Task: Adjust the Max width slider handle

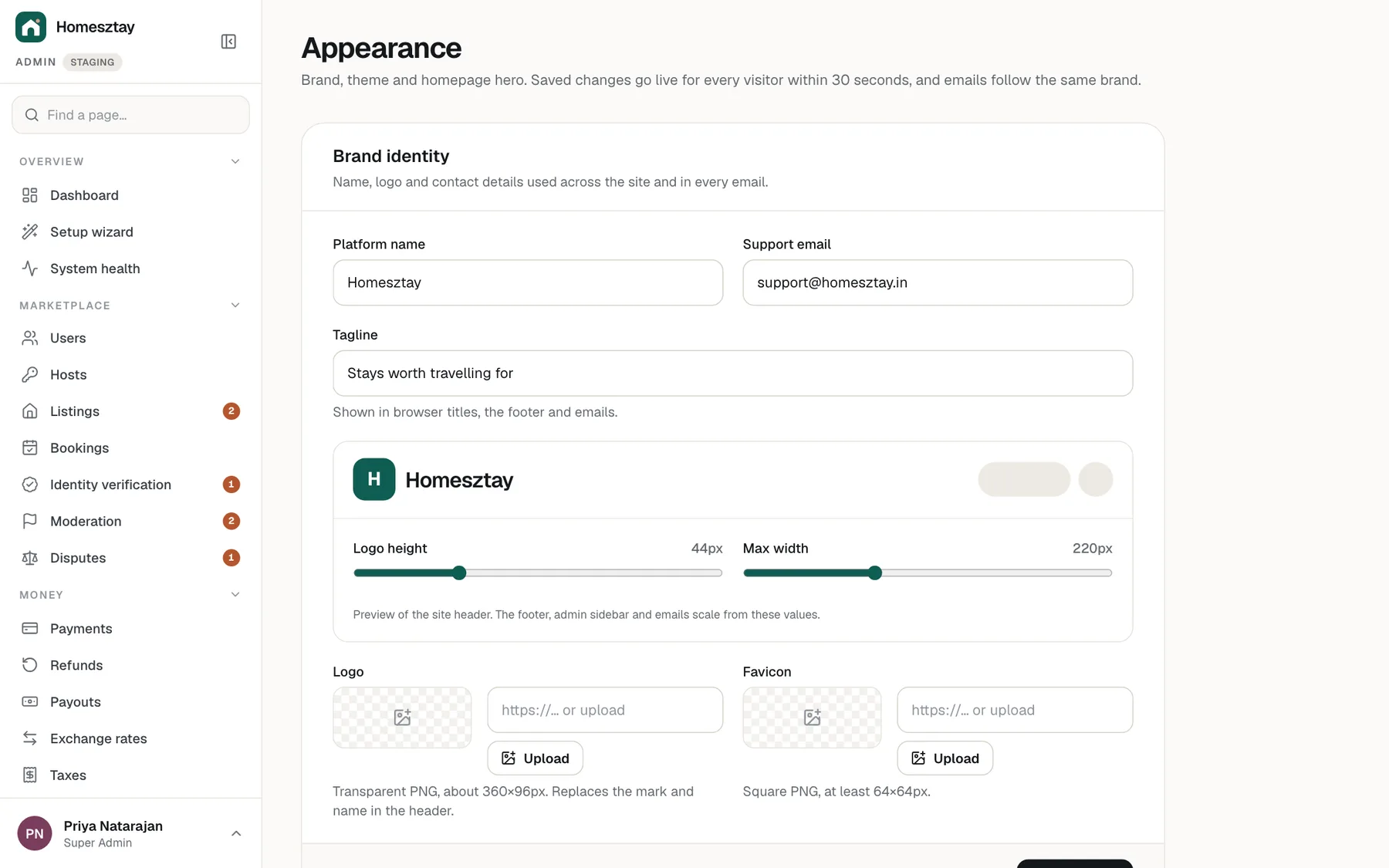Action: (x=874, y=572)
